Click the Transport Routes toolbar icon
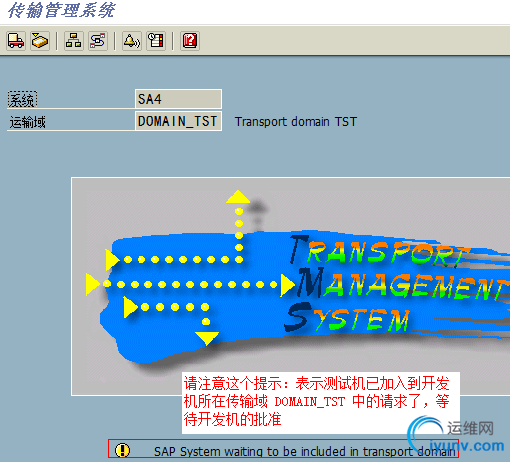Screen dimensions: 510x462 pyautogui.click(x=40, y=41)
